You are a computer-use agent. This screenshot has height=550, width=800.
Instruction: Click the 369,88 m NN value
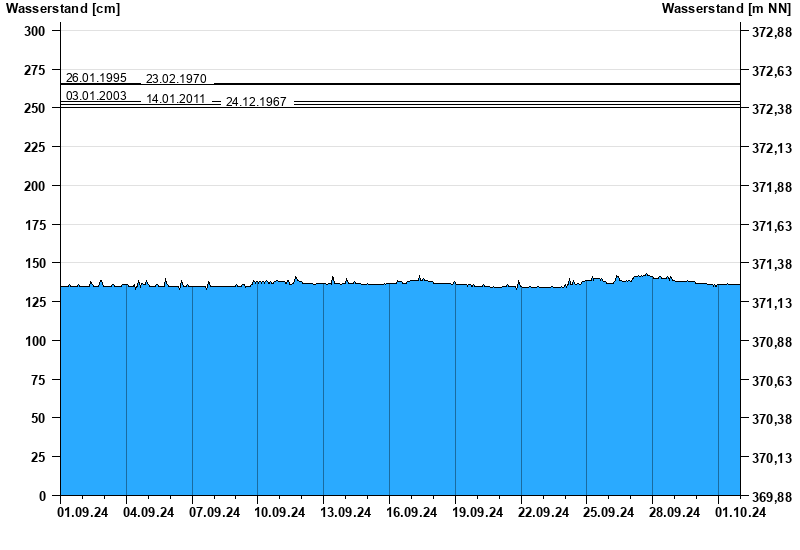[772, 497]
